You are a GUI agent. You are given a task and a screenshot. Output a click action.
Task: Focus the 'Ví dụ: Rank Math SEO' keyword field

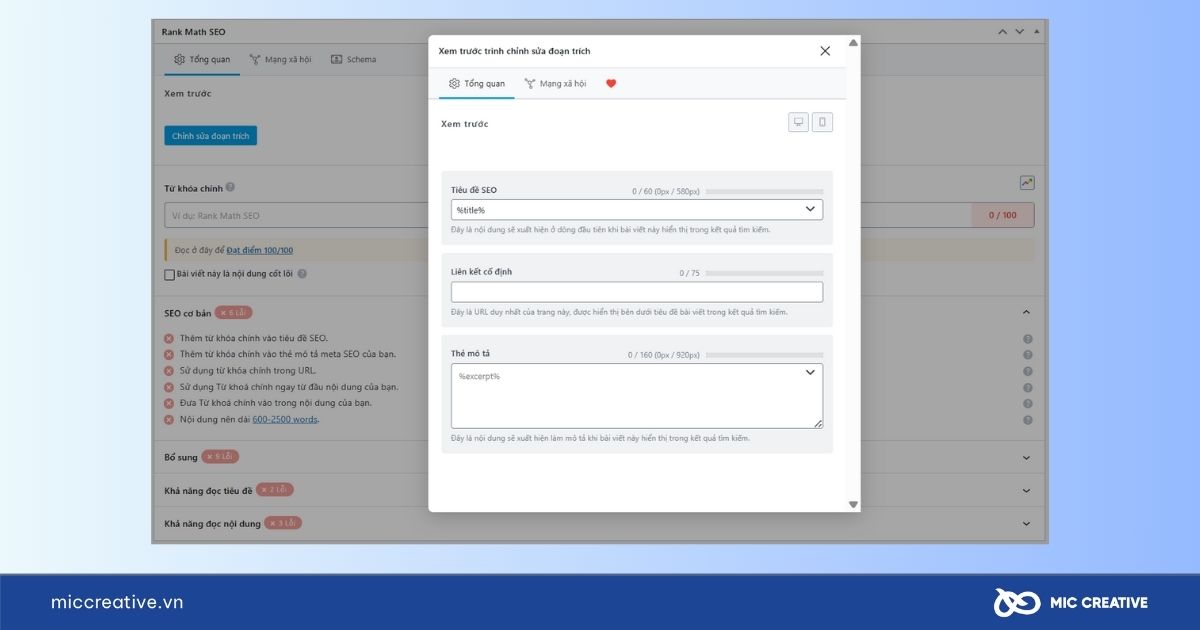tap(567, 215)
